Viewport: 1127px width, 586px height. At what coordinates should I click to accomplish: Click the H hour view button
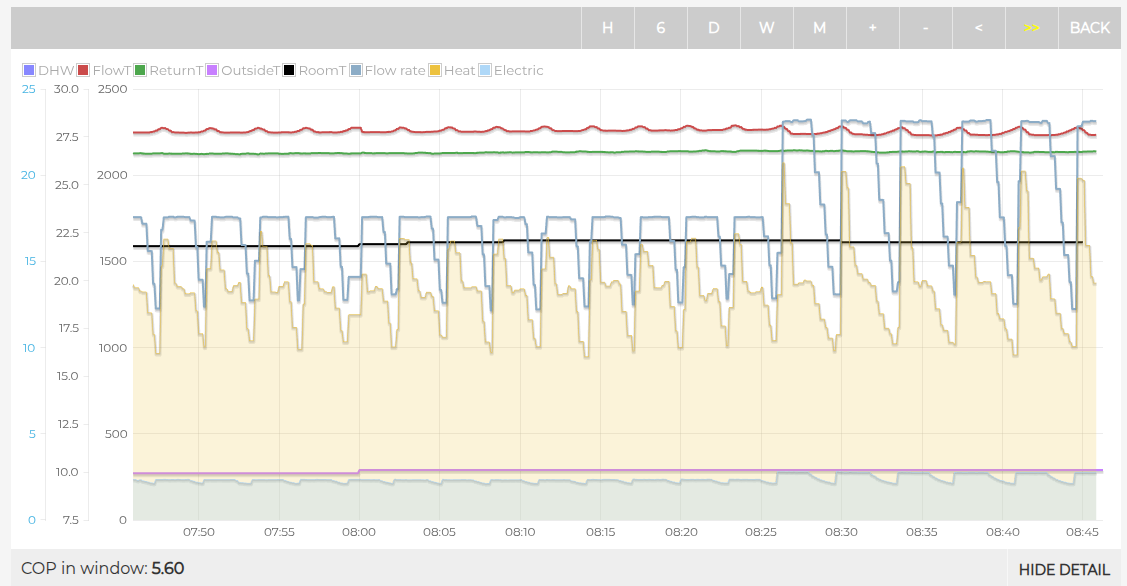point(607,28)
